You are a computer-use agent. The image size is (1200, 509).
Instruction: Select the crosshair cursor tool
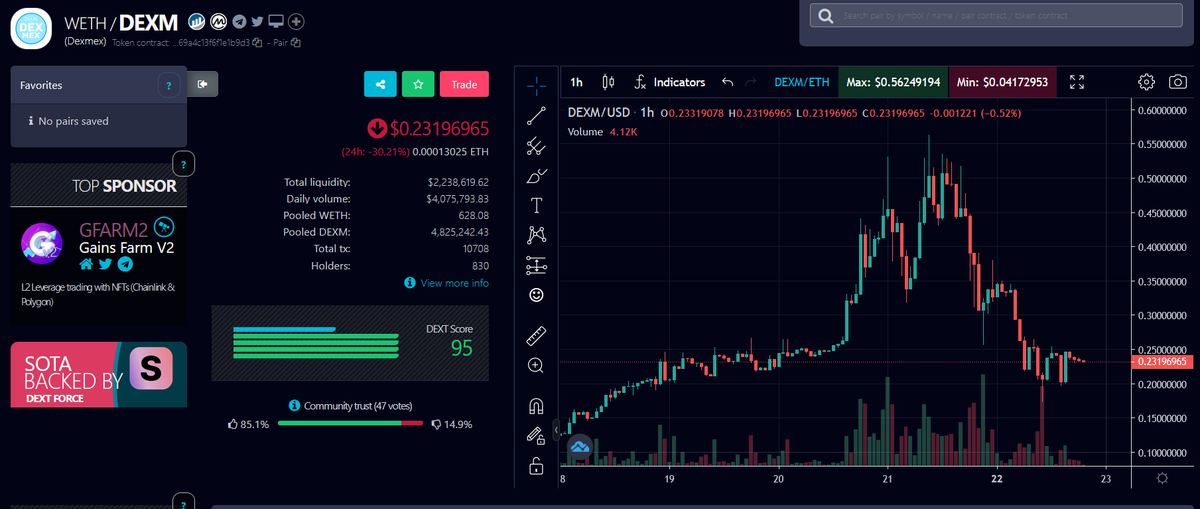(x=536, y=84)
